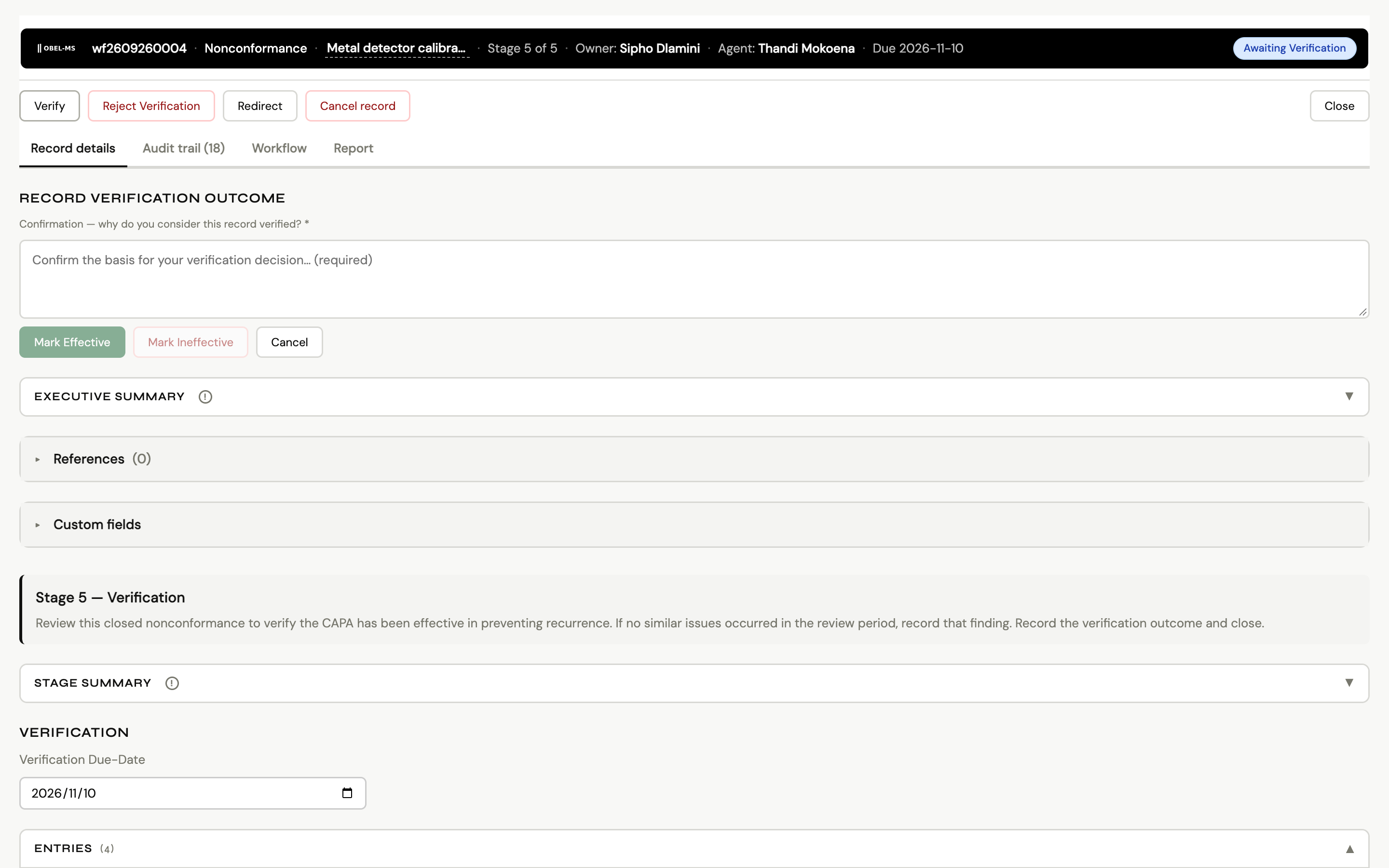Open the Report tab
This screenshot has height=868, width=1389.
[x=354, y=148]
